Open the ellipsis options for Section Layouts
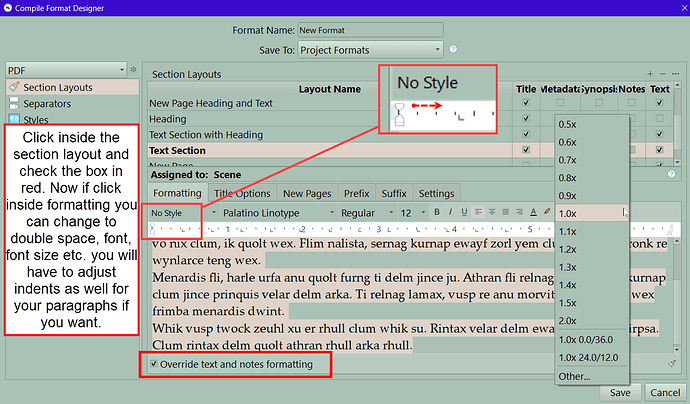The width and height of the screenshot is (690, 404). pyautogui.click(x=675, y=73)
